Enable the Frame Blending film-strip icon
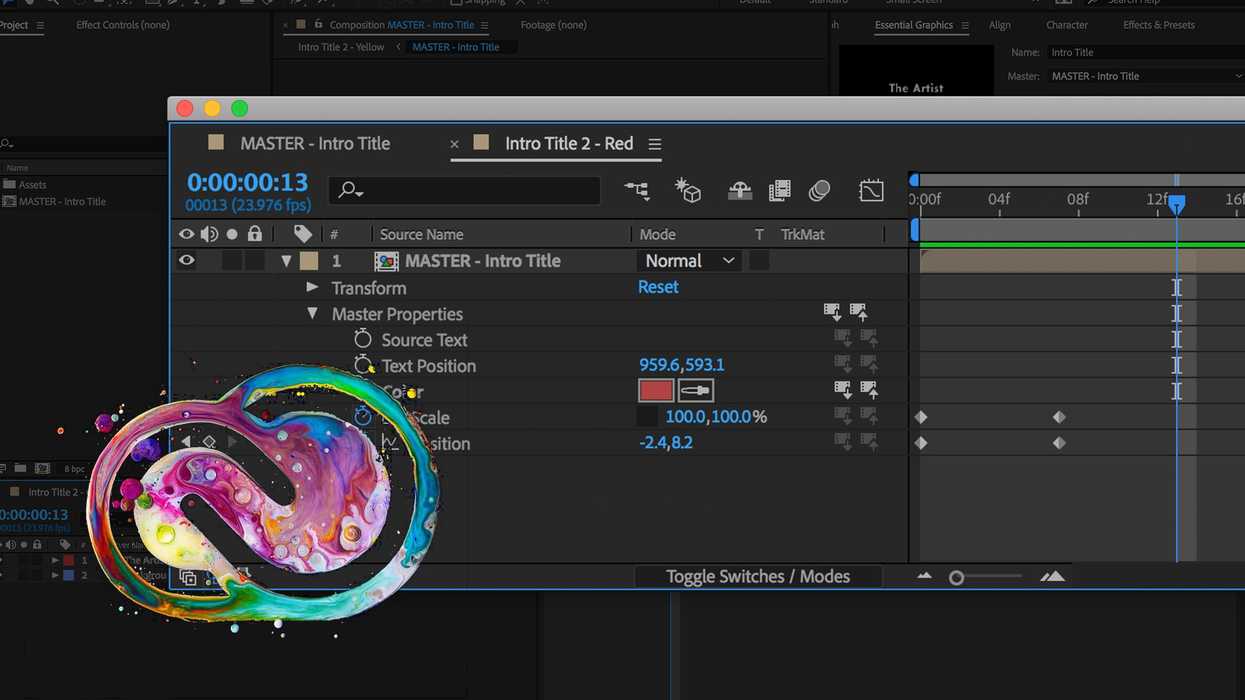The height and width of the screenshot is (700, 1245). pyautogui.click(x=780, y=190)
